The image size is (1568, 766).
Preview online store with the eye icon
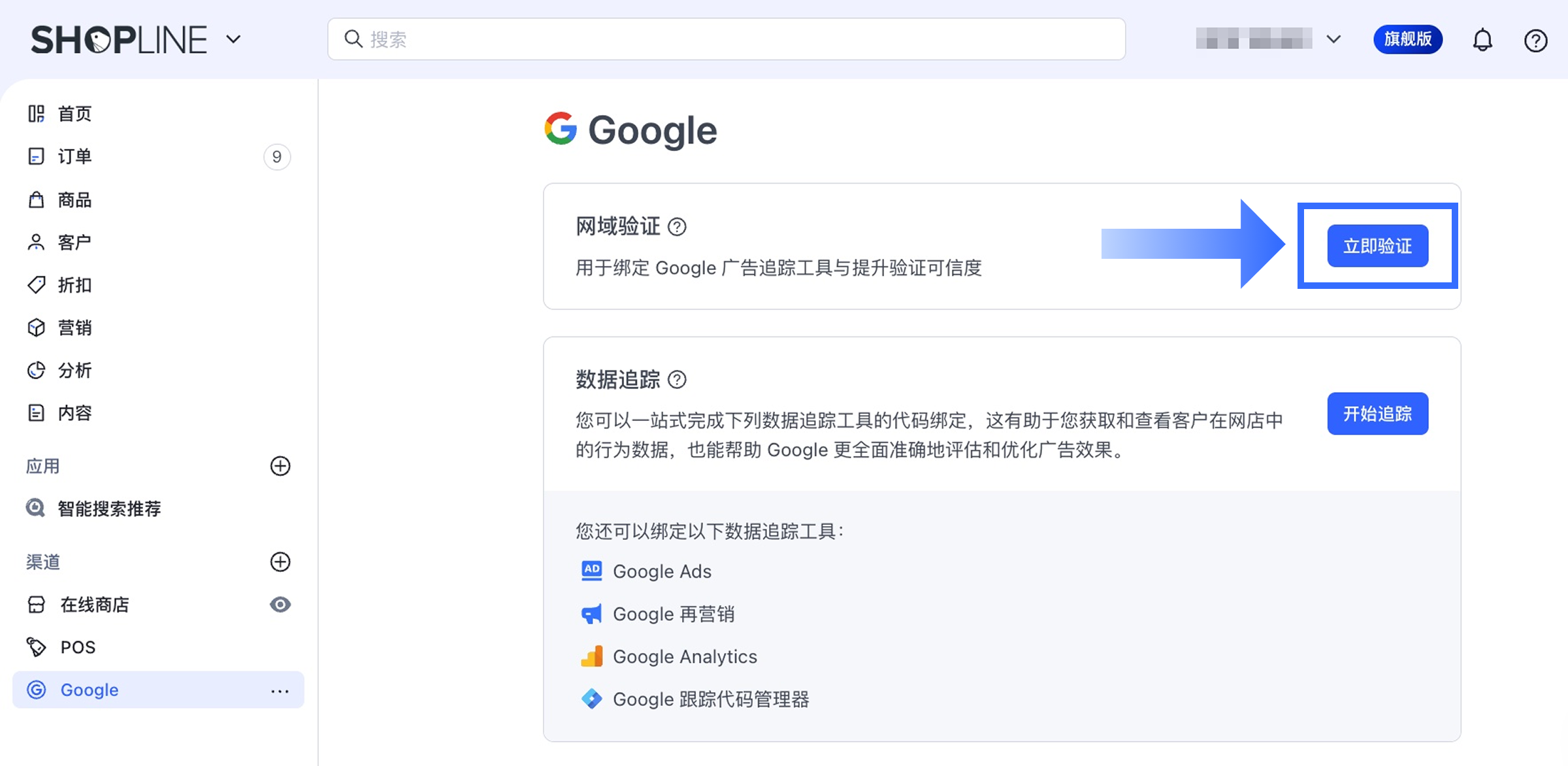[280, 605]
